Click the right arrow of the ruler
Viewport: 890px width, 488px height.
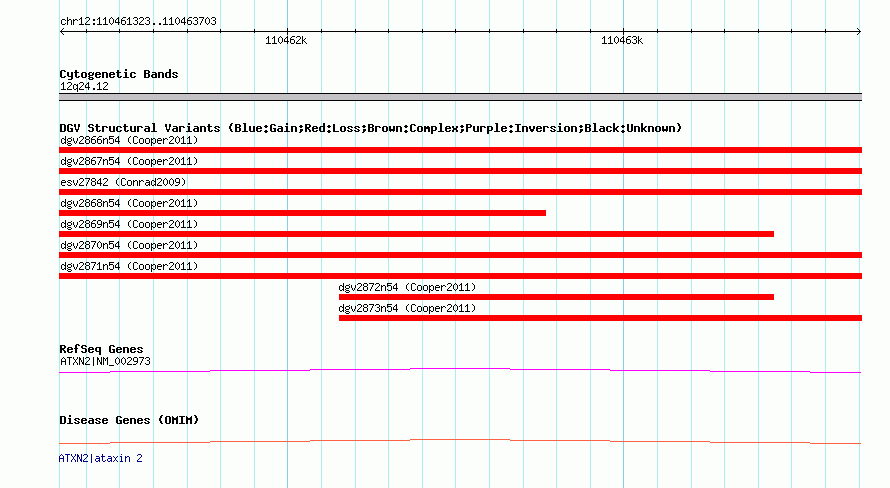(x=858, y=32)
